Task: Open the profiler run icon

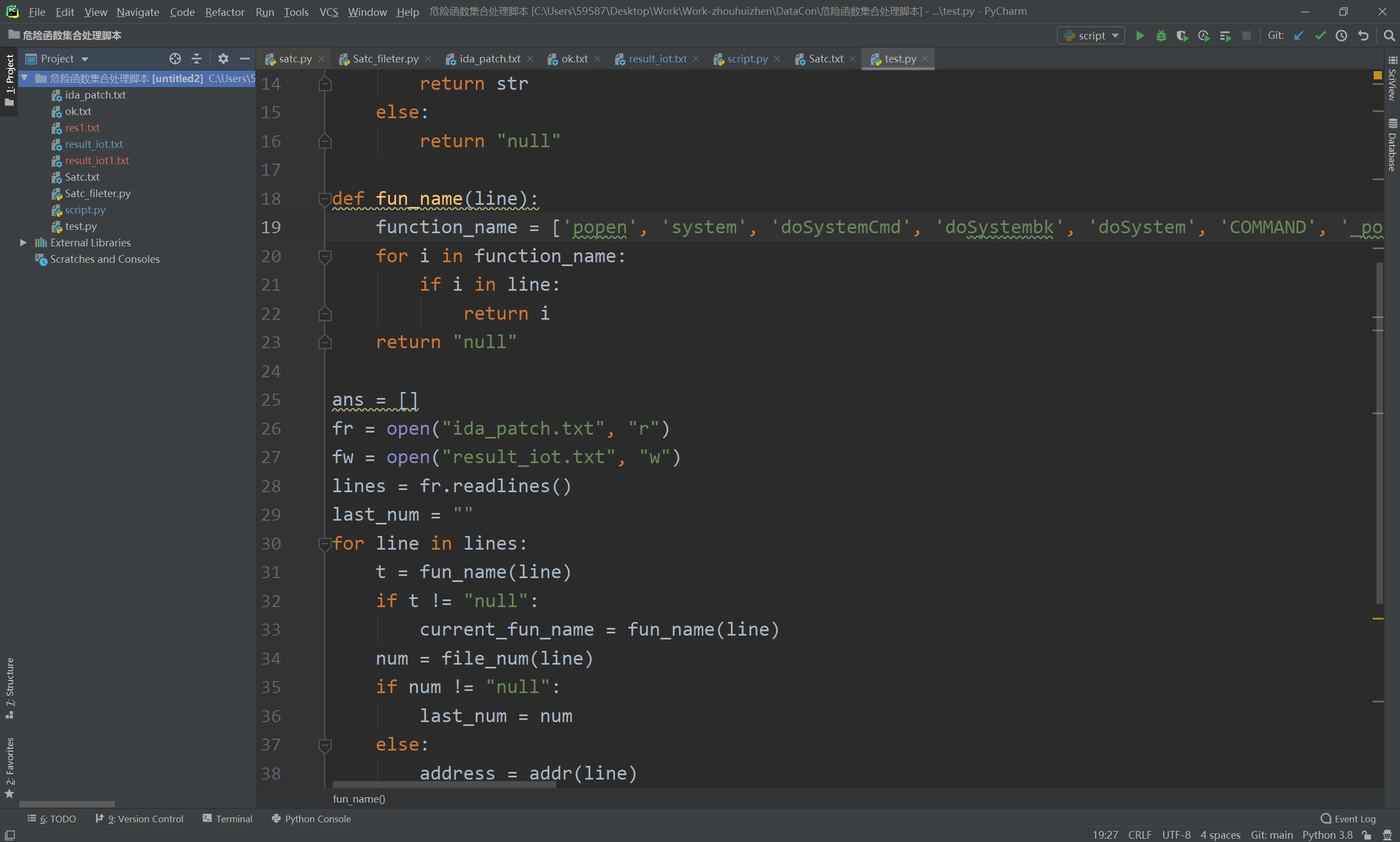Action: (1204, 36)
